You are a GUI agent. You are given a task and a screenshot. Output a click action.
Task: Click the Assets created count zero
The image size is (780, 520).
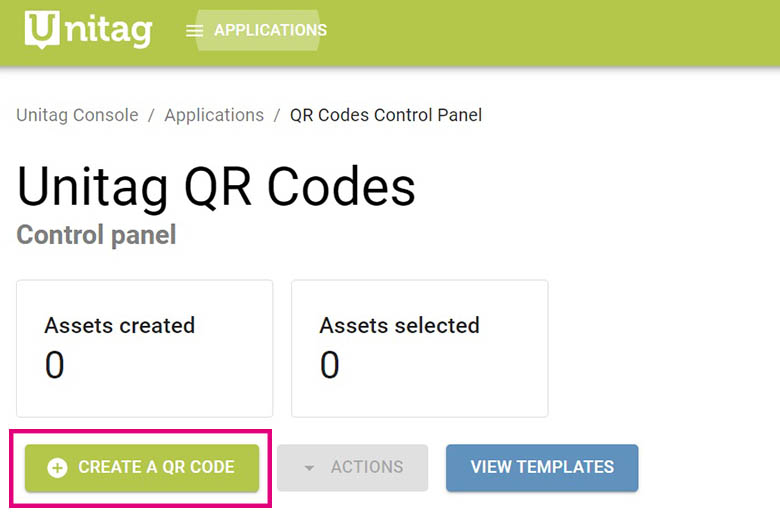(x=55, y=365)
